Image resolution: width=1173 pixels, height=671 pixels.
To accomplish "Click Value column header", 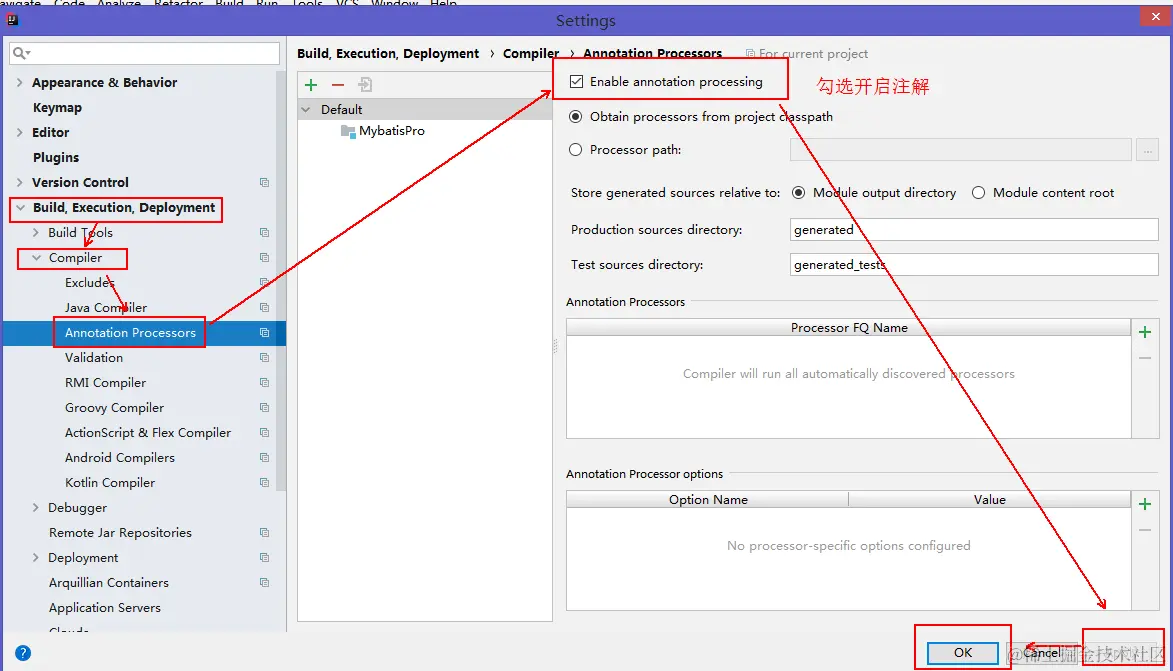I will point(990,500).
